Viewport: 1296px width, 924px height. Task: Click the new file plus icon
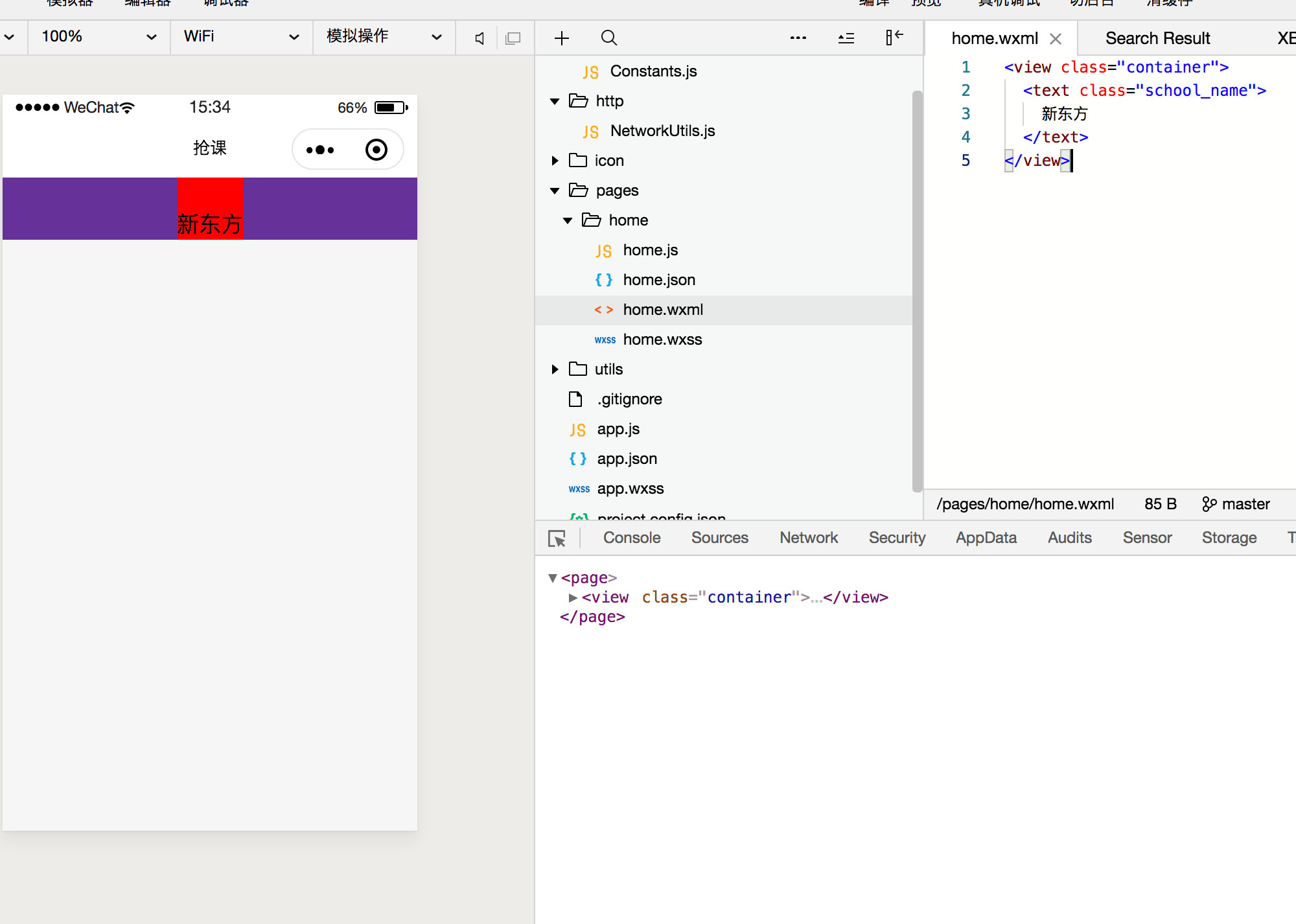pyautogui.click(x=562, y=38)
